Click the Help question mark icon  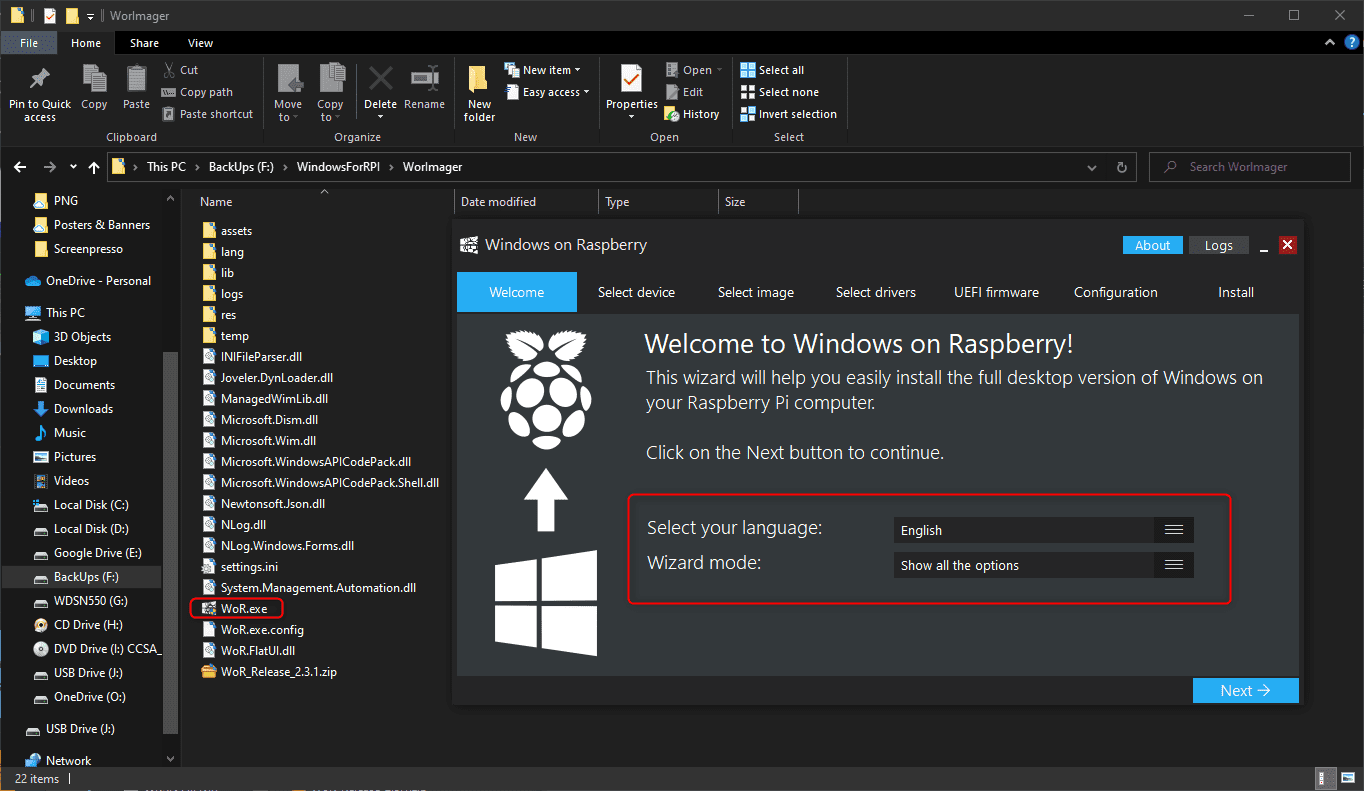1351,43
